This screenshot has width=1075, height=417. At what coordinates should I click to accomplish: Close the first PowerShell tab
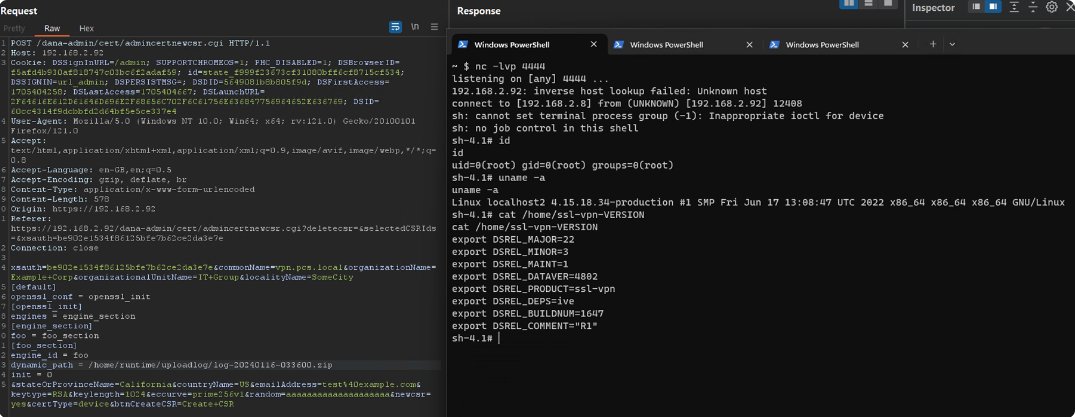pyautogui.click(x=594, y=45)
